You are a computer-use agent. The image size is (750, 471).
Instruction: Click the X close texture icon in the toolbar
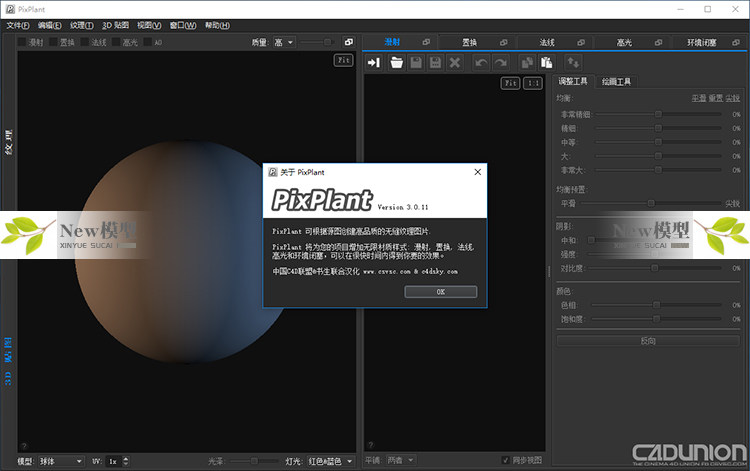pyautogui.click(x=455, y=63)
